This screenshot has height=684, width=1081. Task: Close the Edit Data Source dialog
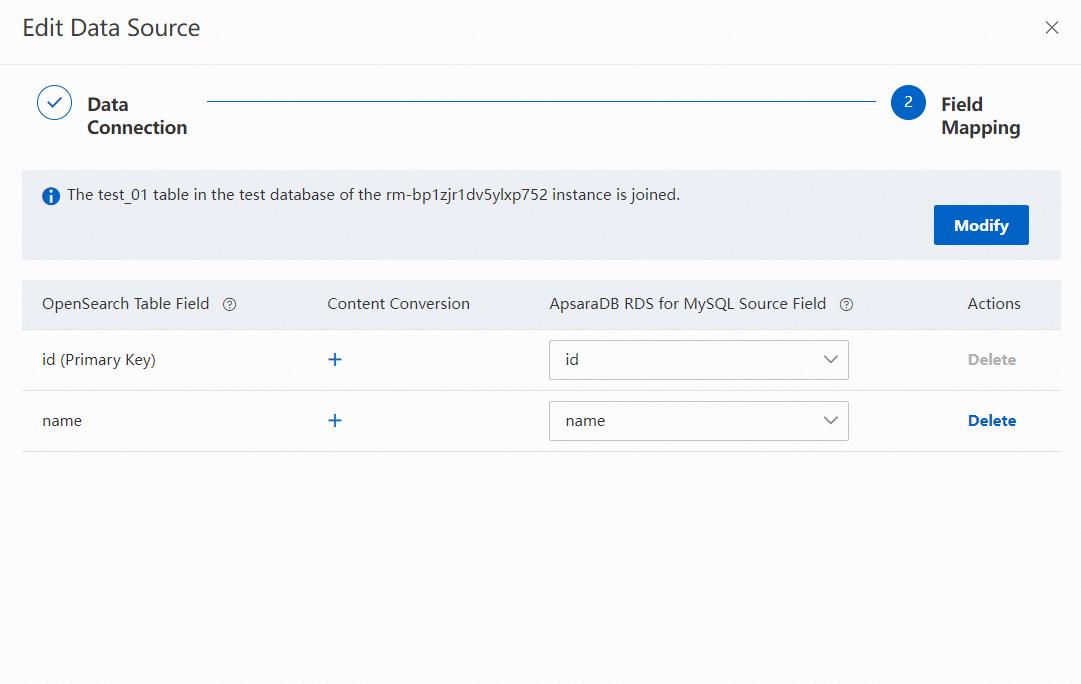coord(1051,28)
